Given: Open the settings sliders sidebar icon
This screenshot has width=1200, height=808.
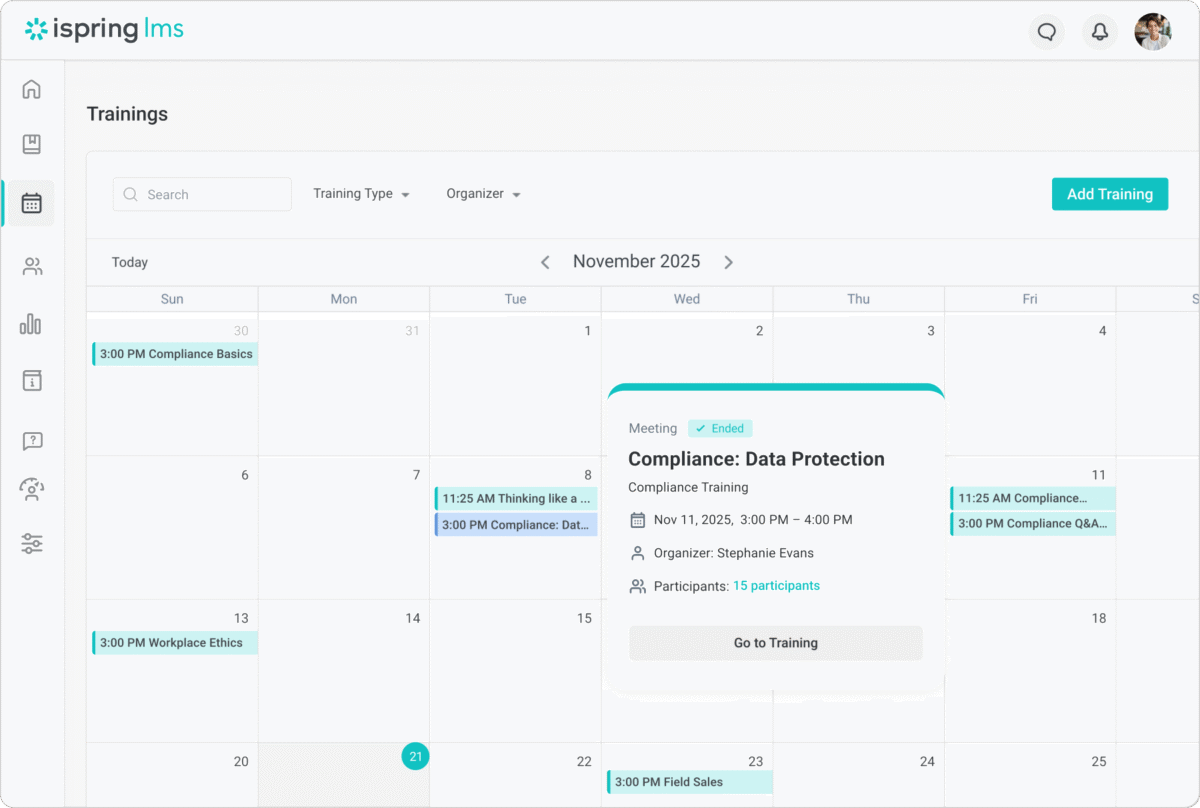Looking at the screenshot, I should 32,544.
